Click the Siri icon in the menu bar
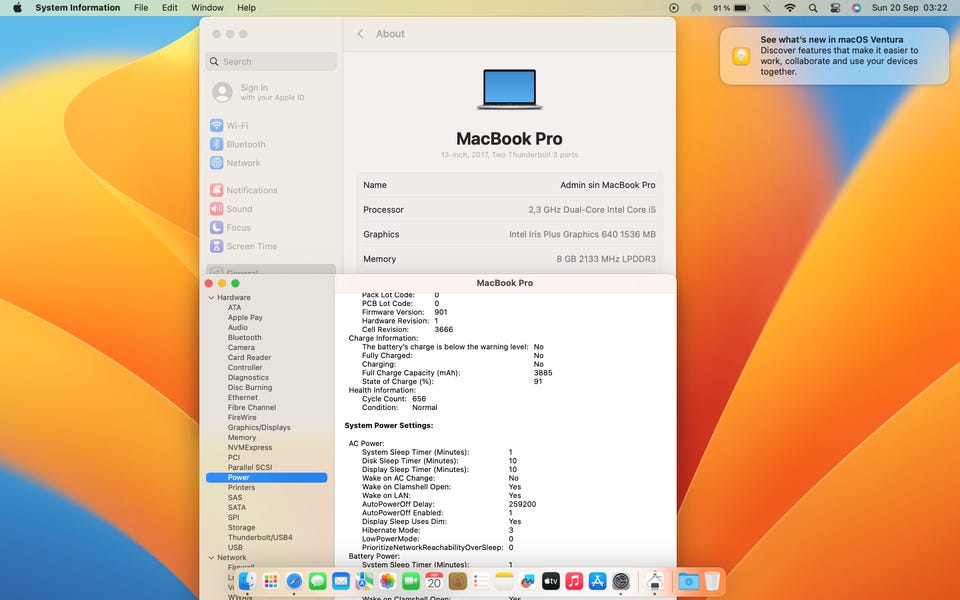The image size is (960, 600). (857, 8)
